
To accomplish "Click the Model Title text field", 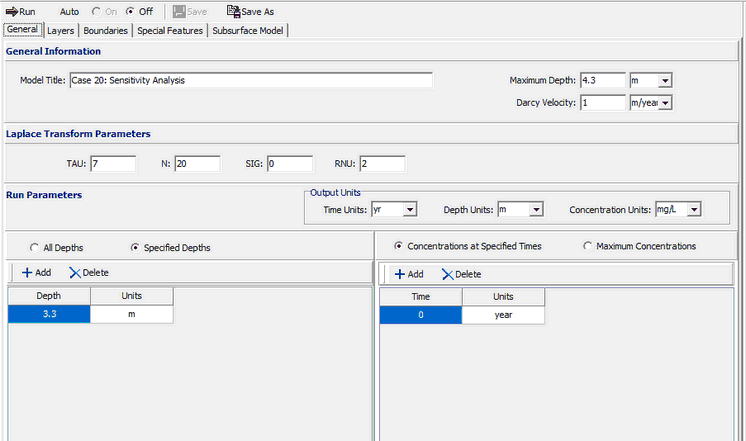I will (250, 81).
